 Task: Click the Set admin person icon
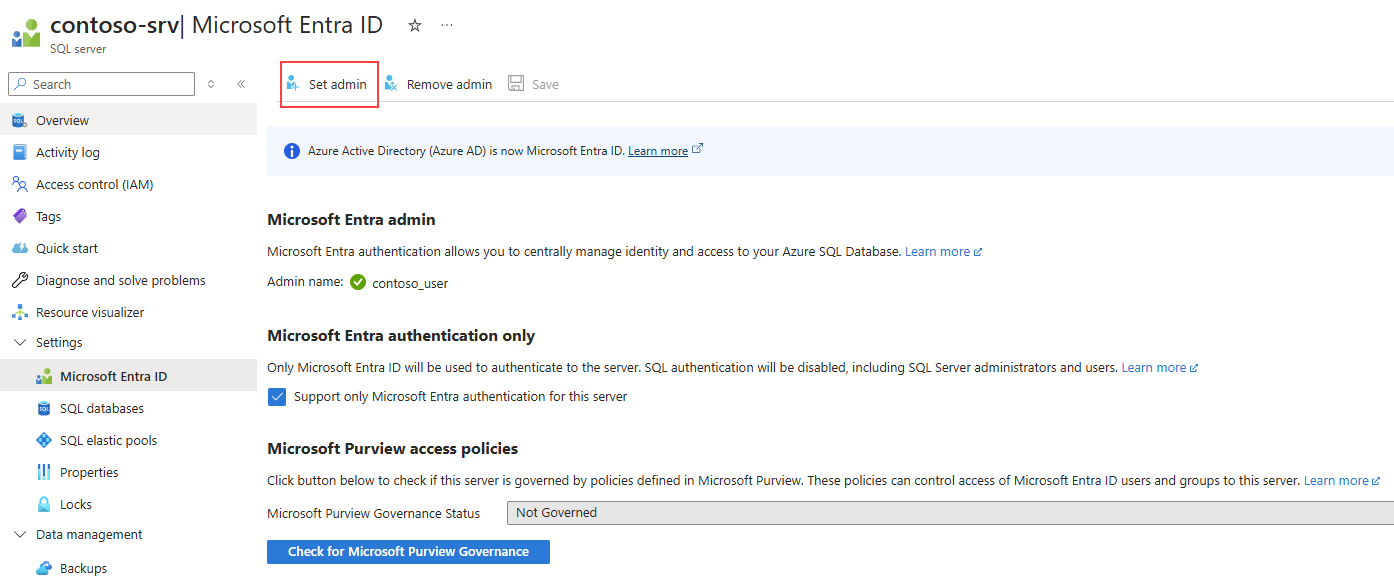pos(292,84)
